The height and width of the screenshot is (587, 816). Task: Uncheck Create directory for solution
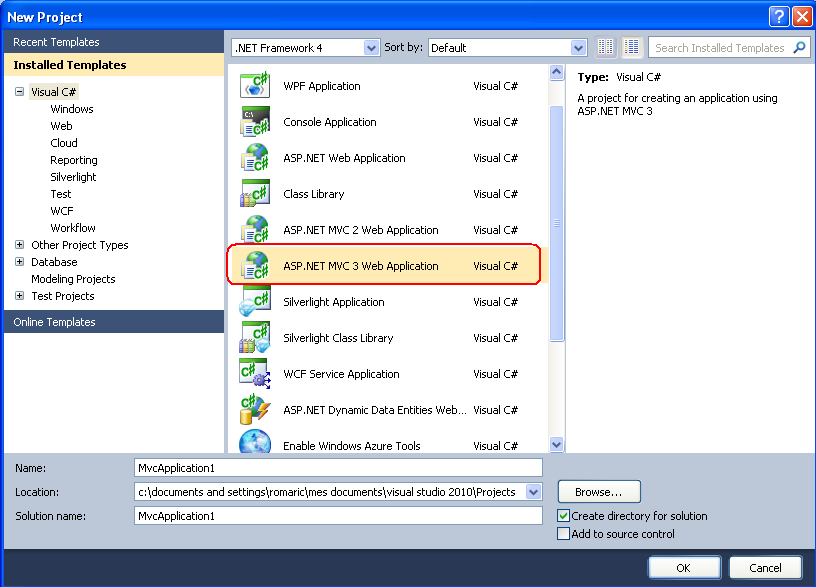pos(564,516)
